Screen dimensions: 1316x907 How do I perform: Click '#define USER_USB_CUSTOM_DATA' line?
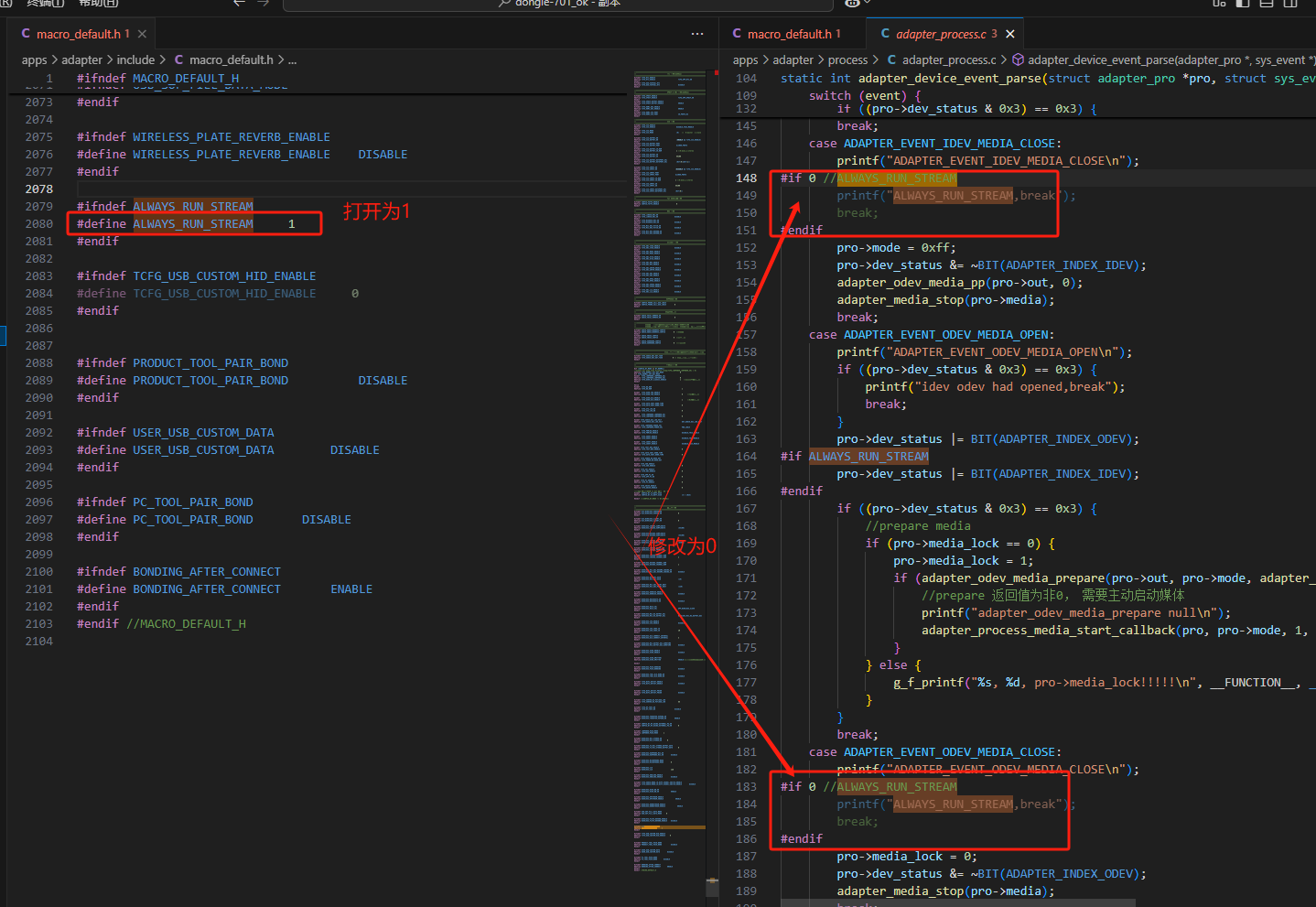tap(228, 449)
